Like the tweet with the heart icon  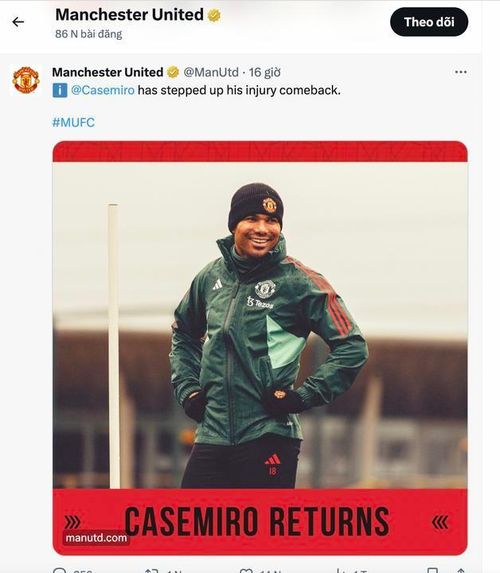[x=246, y=571]
